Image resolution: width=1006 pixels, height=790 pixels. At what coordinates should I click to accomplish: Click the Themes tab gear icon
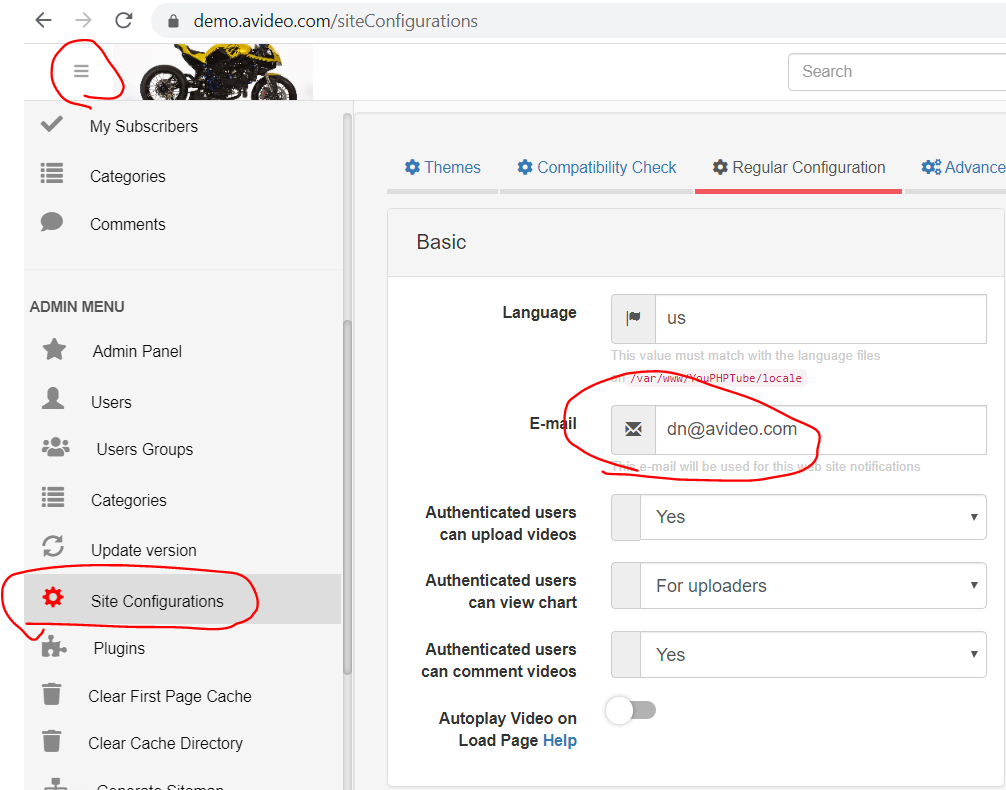tap(412, 167)
